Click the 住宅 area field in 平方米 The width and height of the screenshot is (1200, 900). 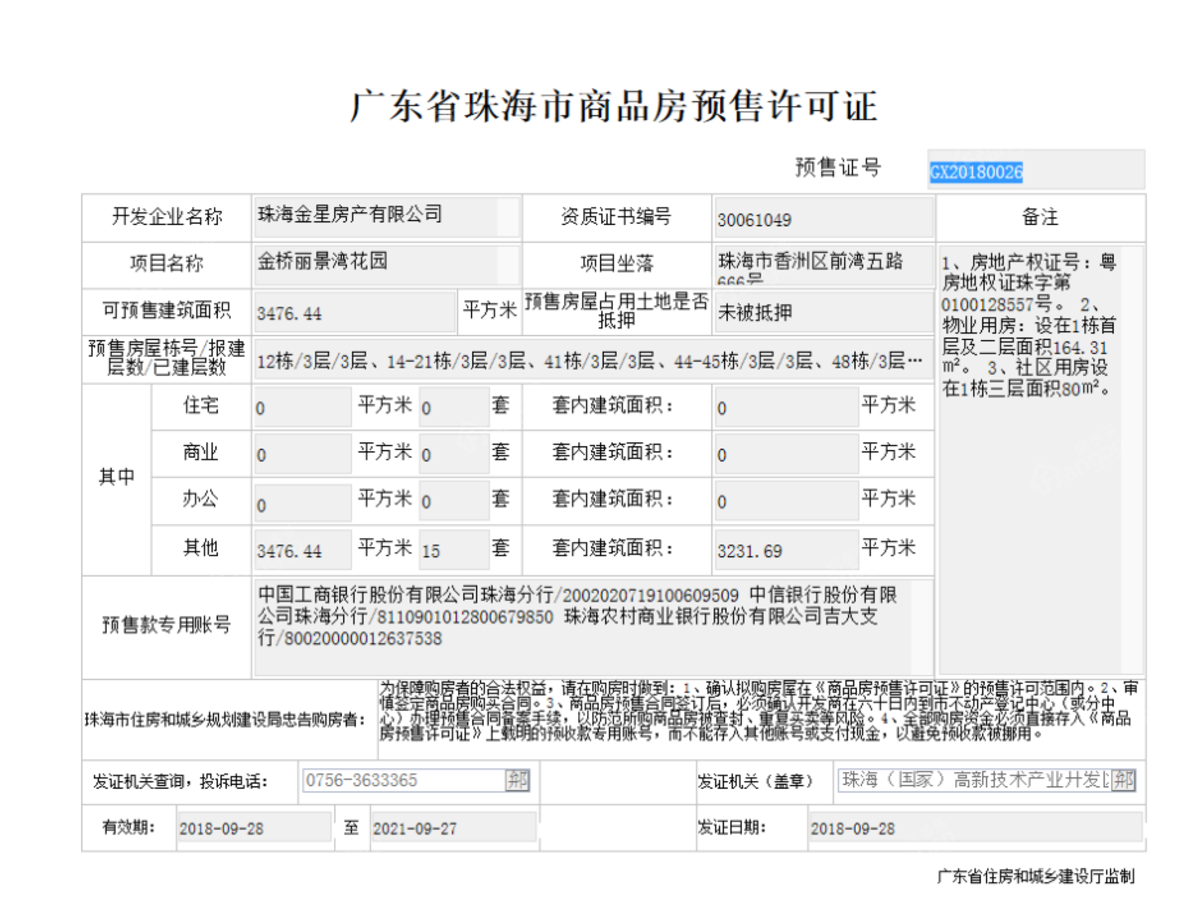[x=303, y=407]
